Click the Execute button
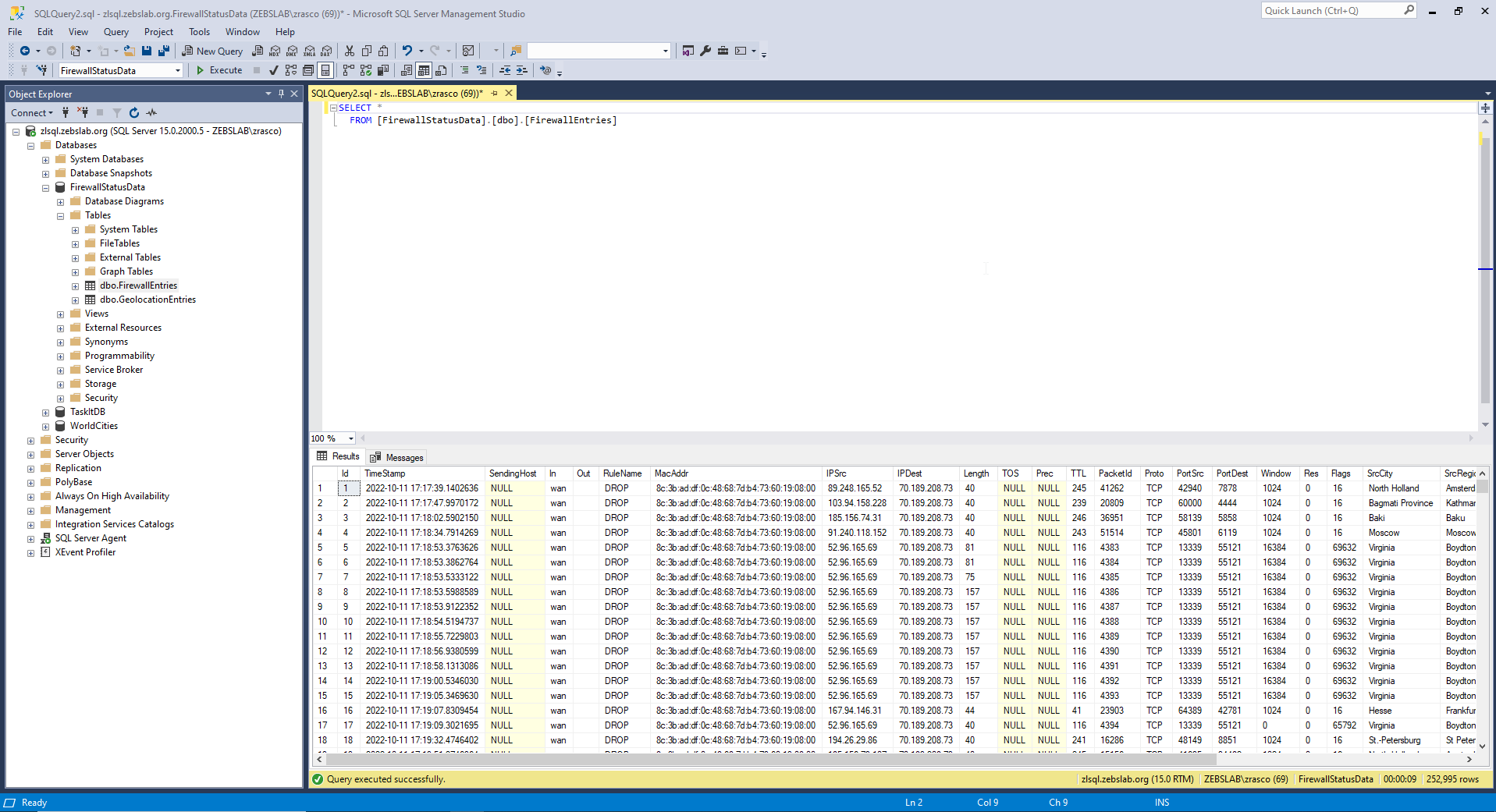 coord(219,70)
